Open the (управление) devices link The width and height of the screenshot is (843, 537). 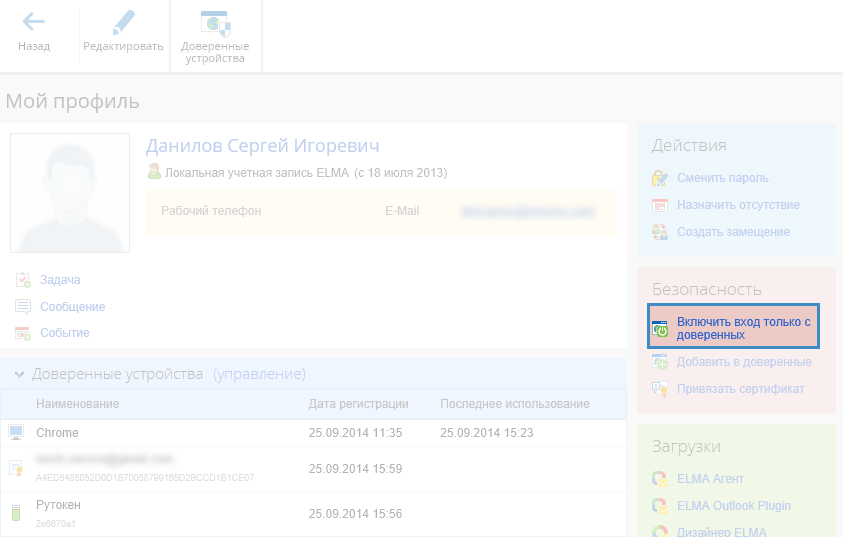coord(259,374)
